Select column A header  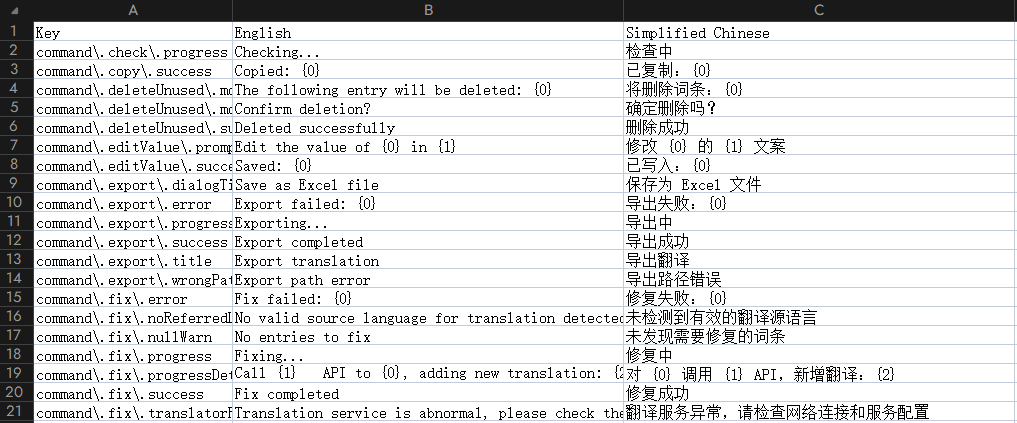click(133, 10)
